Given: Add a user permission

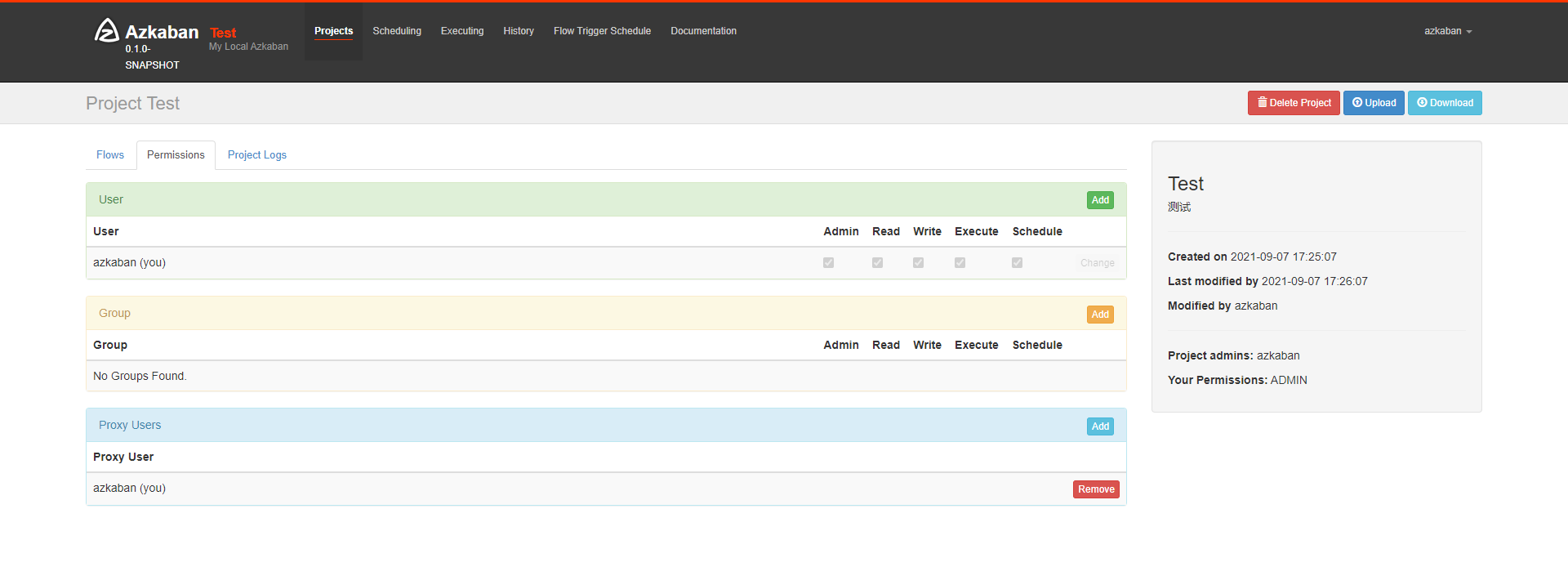Looking at the screenshot, I should 1100,200.
